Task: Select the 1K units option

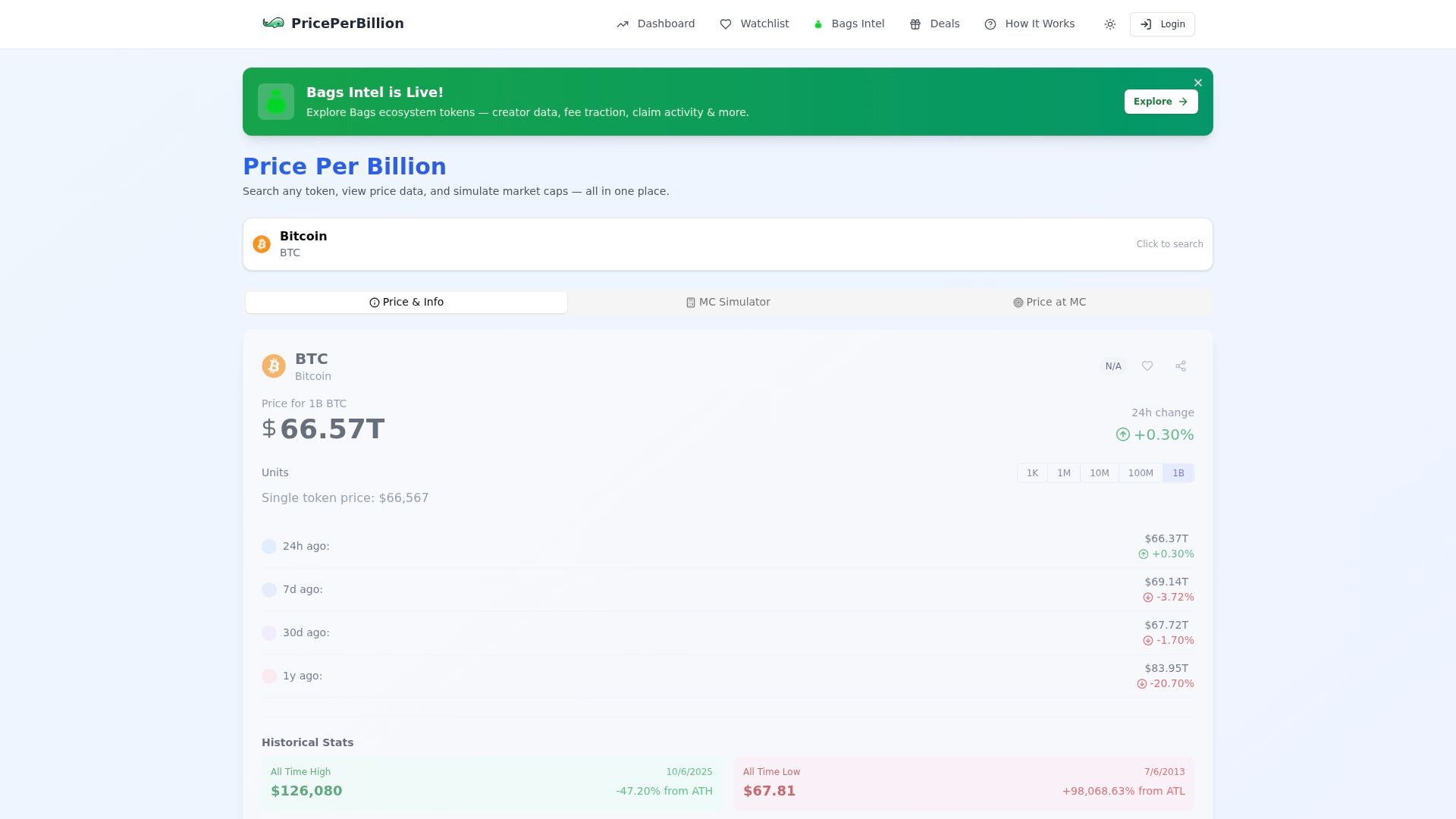Action: coord(1032,472)
